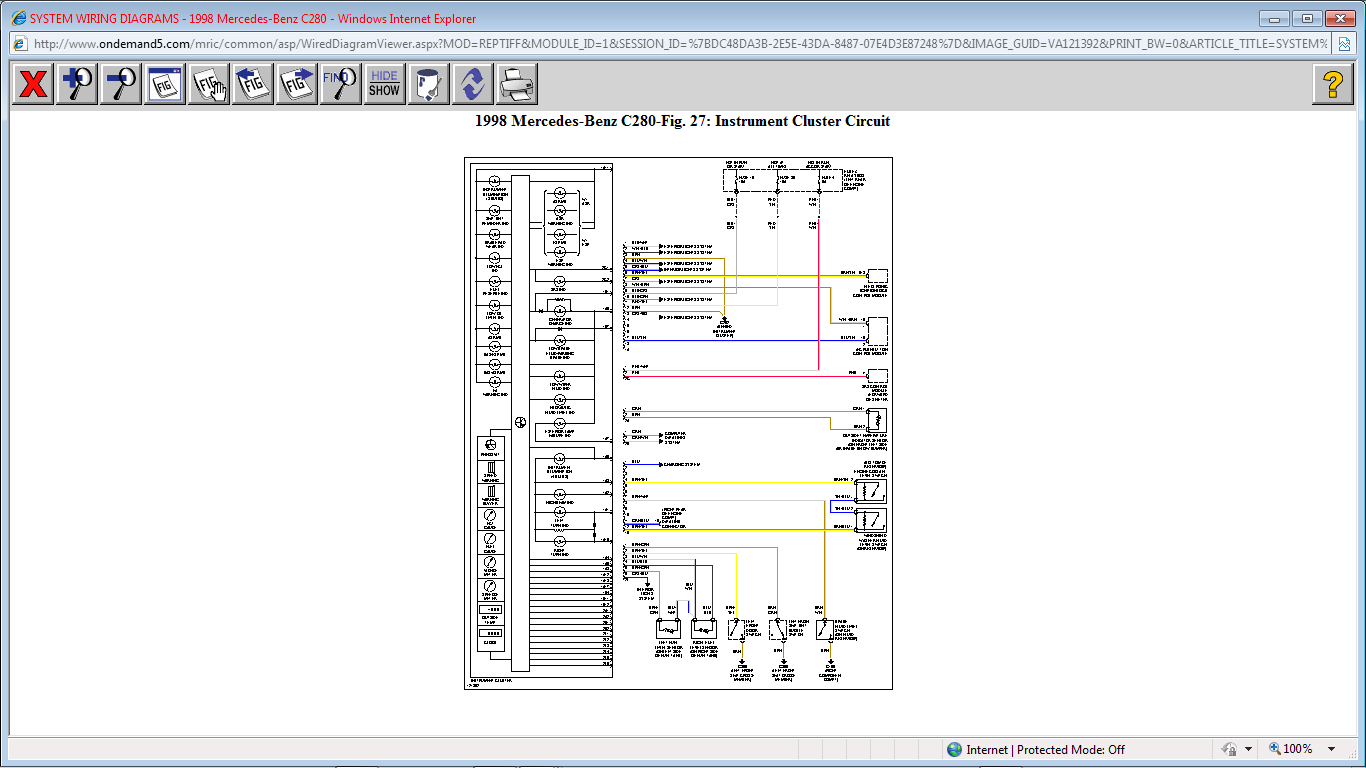Click the Instrument Cluster wiring diagram image
1366x768 pixels.
coord(678,423)
